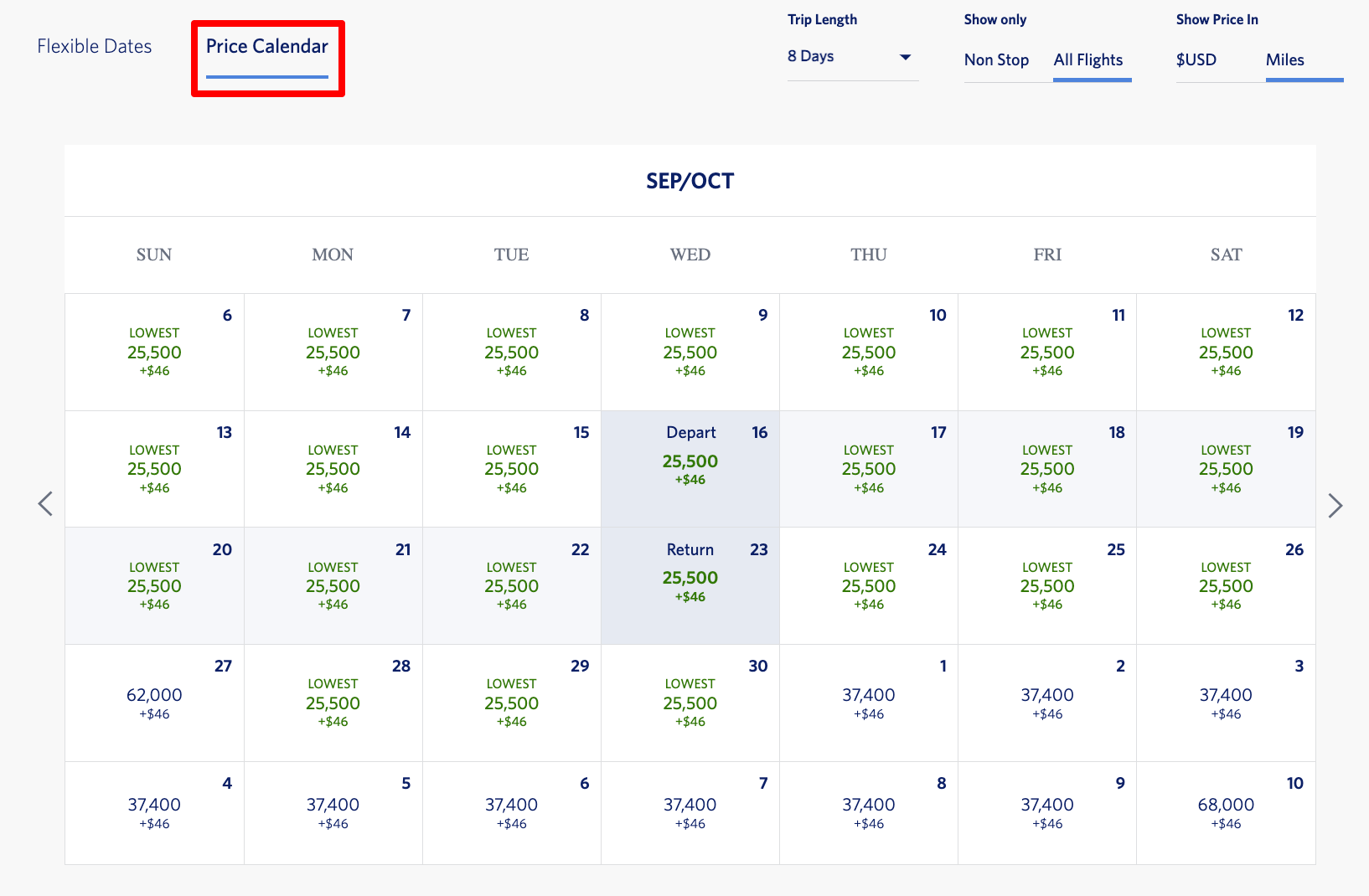Select the Return cell on the 23rd

tap(690, 586)
